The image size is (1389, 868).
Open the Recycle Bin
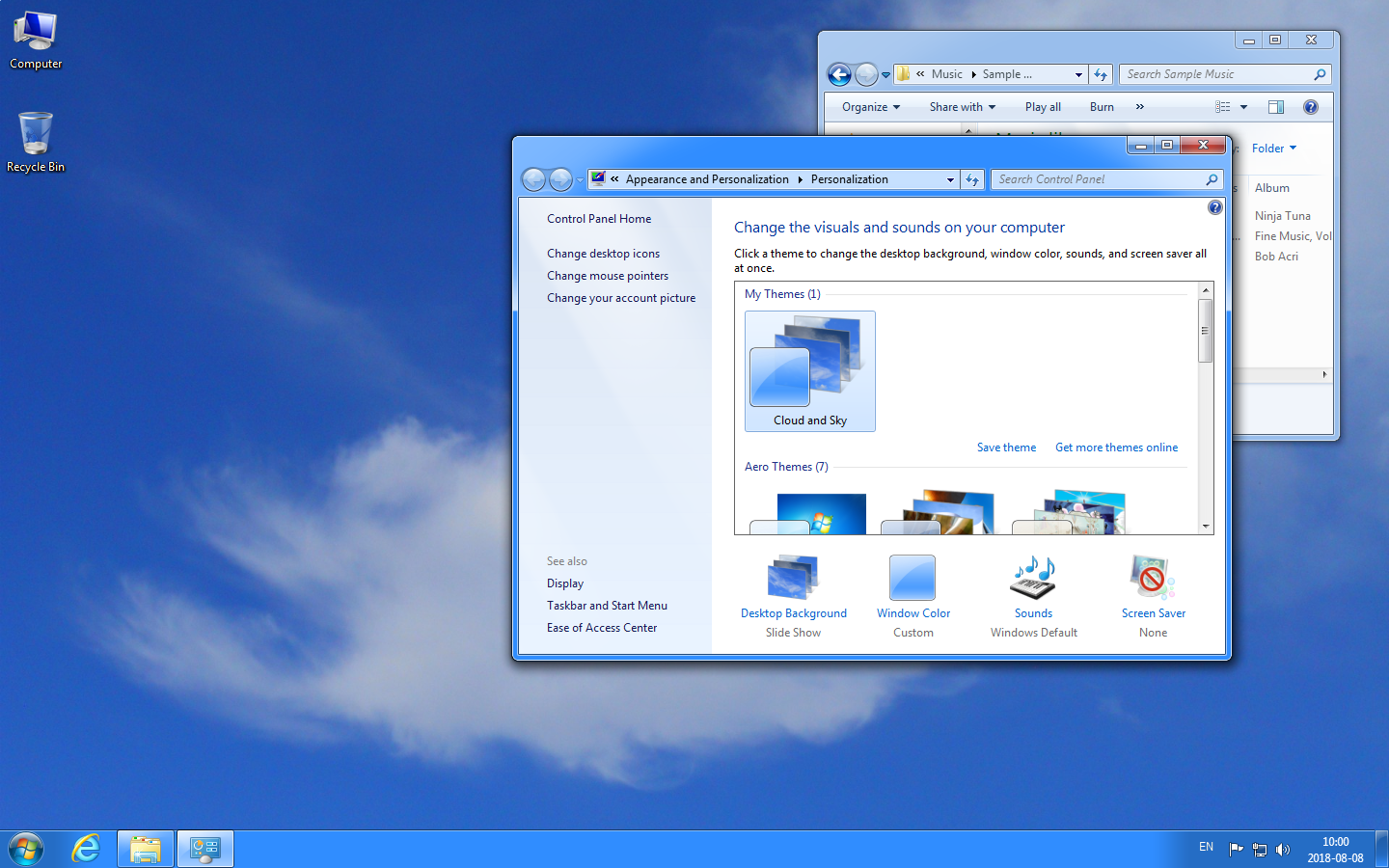click(35, 135)
